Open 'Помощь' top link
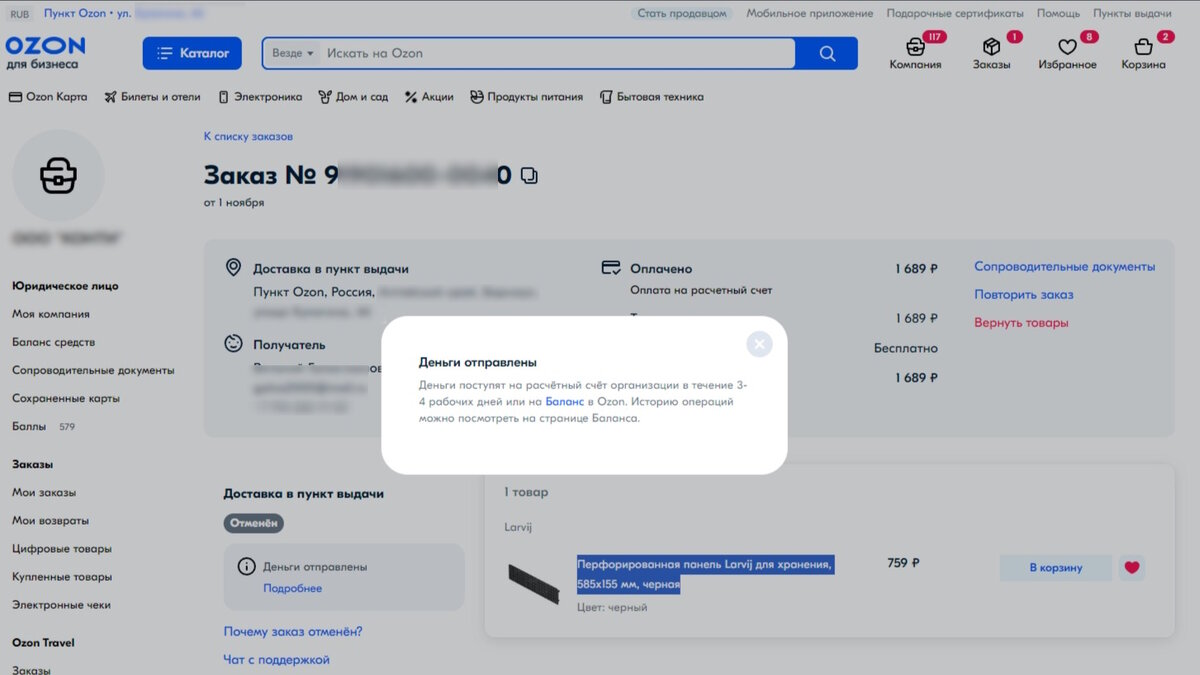Screen dimensions: 1200x675 1058,14
